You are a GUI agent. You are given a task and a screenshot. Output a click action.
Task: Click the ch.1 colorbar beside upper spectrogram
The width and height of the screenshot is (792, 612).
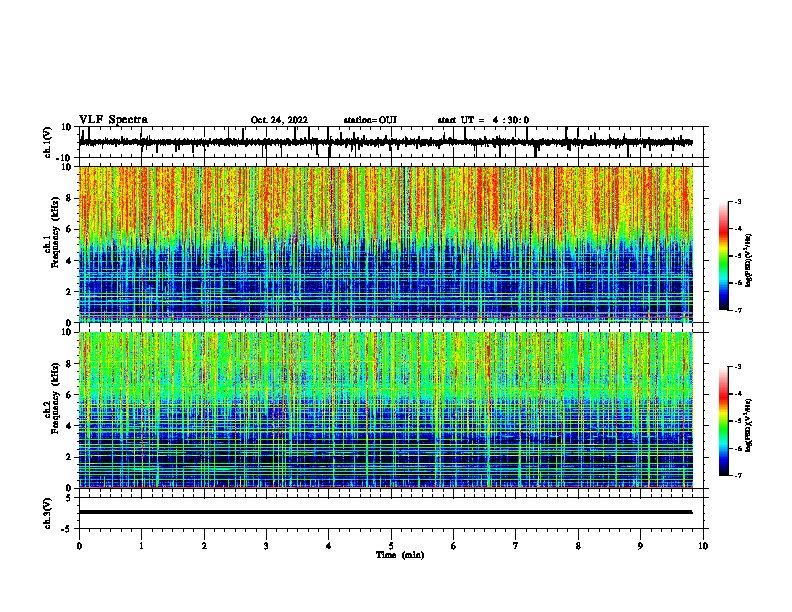[723, 256]
